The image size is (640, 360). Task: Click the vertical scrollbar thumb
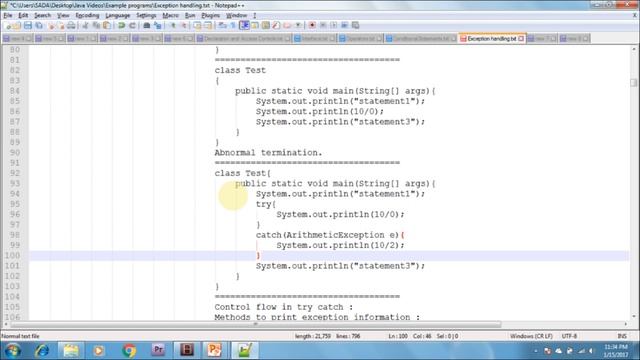click(633, 83)
